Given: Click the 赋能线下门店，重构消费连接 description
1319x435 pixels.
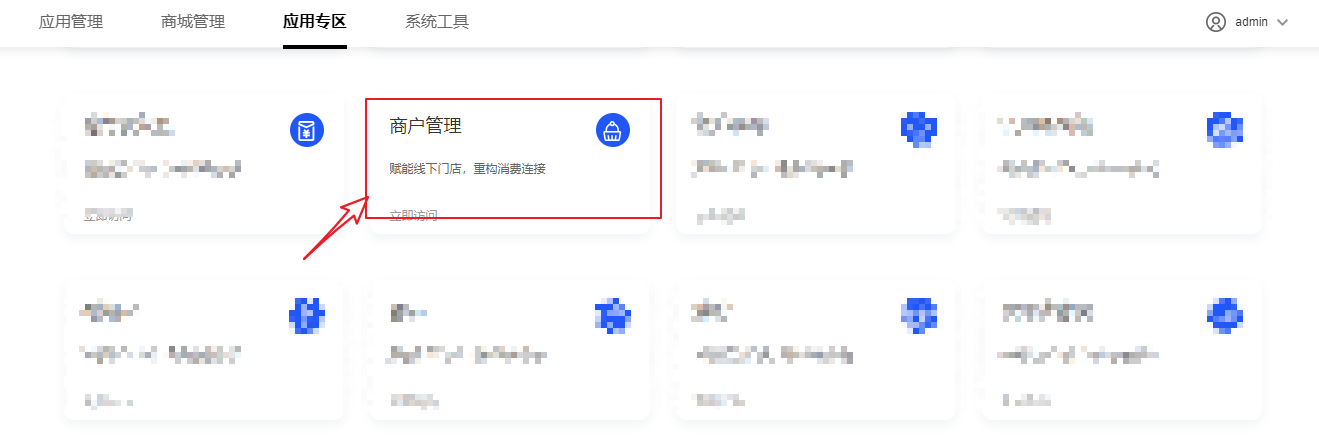Looking at the screenshot, I should (x=467, y=169).
